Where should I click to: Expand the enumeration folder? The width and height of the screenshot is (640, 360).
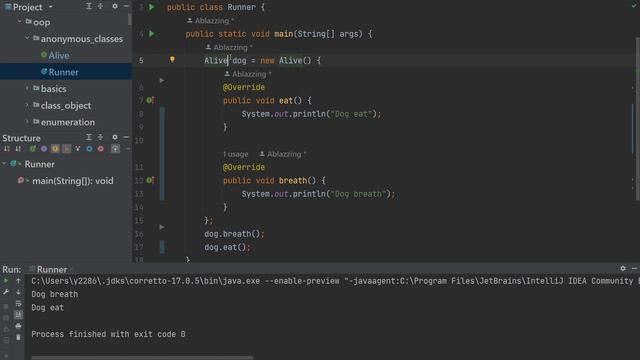click(x=27, y=121)
